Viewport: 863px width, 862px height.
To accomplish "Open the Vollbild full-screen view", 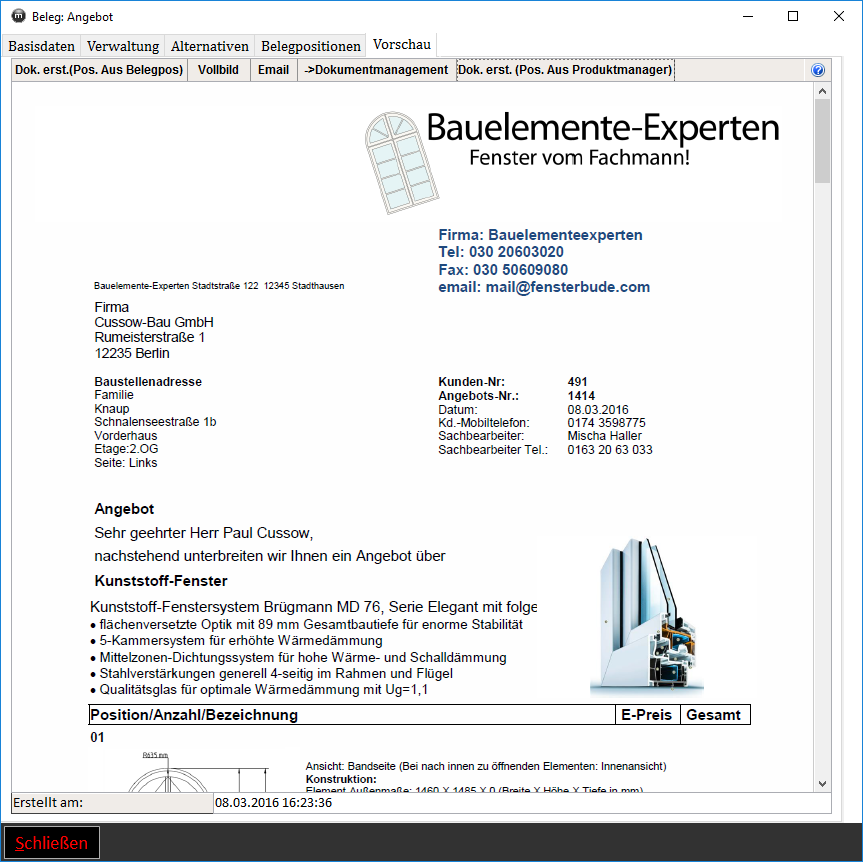I will pyautogui.click(x=218, y=70).
